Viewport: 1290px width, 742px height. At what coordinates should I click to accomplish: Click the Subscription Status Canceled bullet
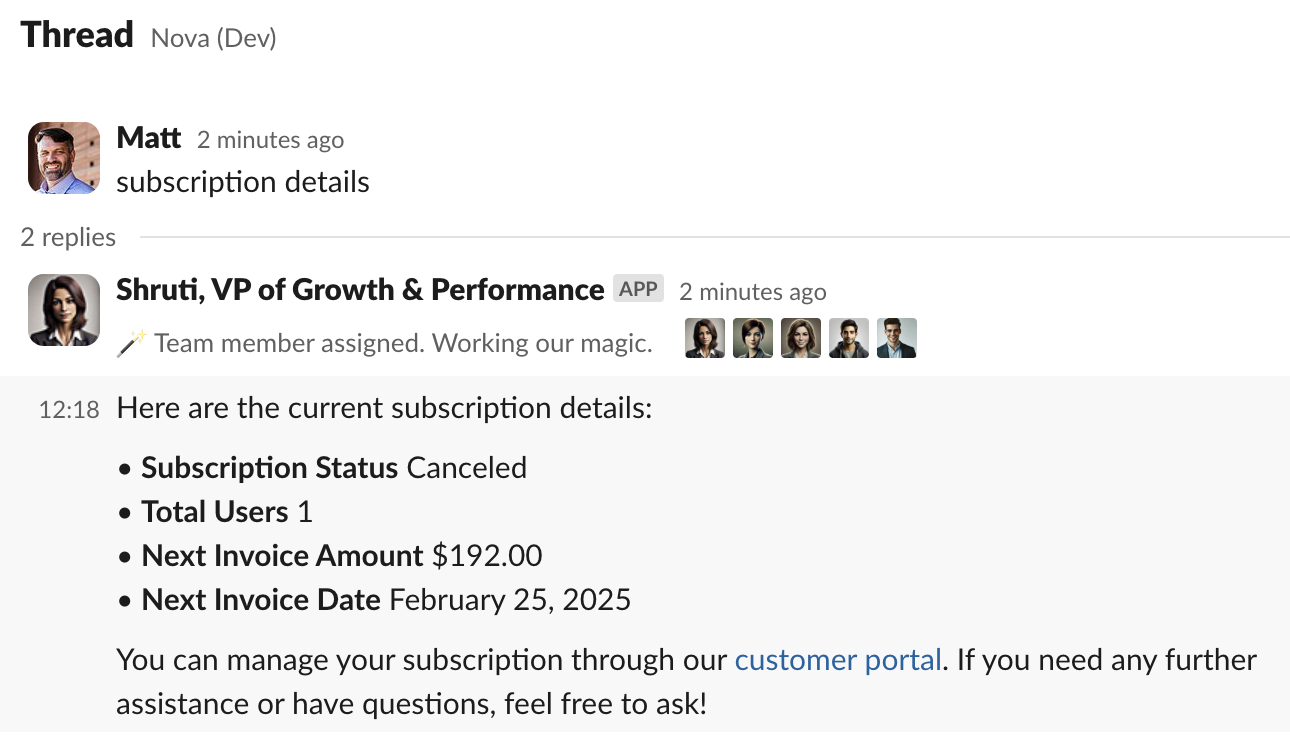point(334,467)
